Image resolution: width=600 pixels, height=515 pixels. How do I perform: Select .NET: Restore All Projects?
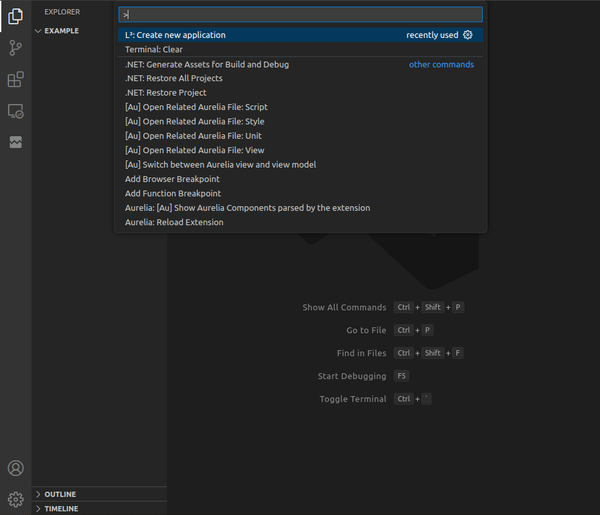[300, 78]
